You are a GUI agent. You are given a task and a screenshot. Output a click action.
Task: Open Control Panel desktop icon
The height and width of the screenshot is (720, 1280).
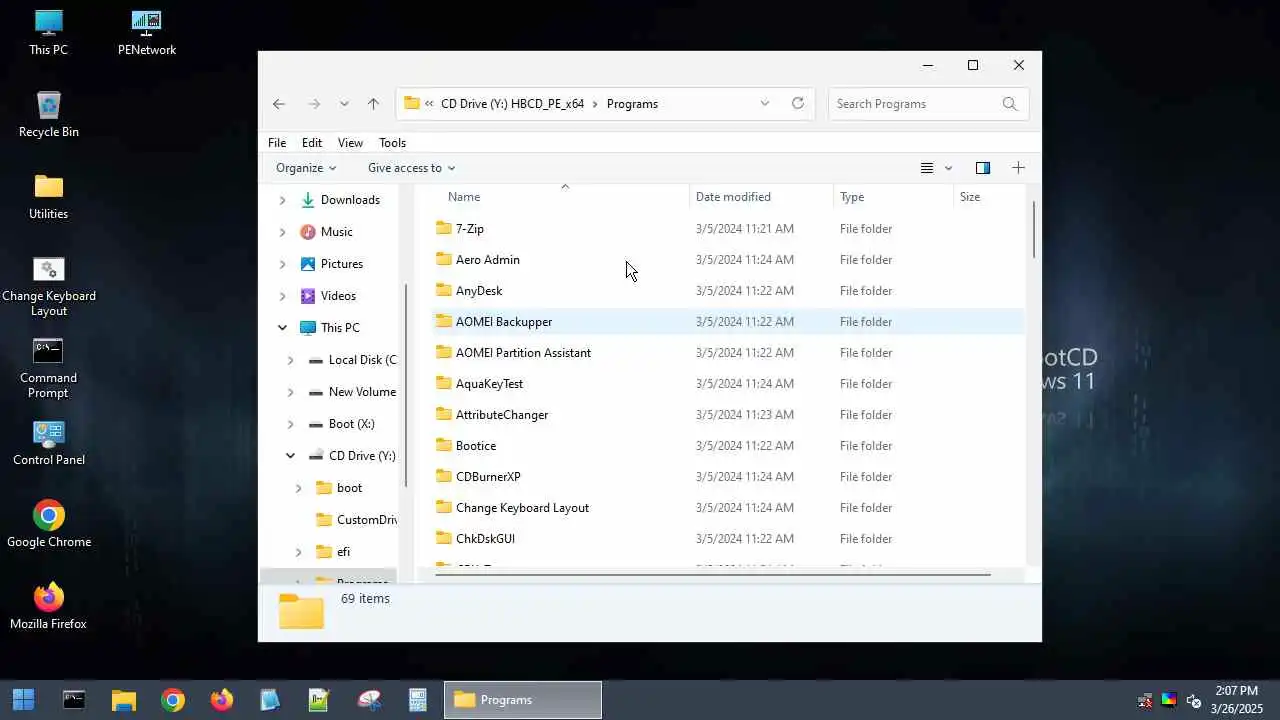tap(48, 443)
